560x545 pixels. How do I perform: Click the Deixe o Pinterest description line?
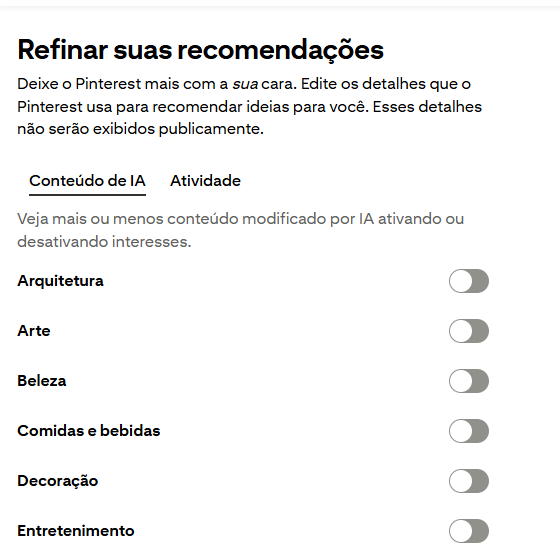tap(244, 84)
